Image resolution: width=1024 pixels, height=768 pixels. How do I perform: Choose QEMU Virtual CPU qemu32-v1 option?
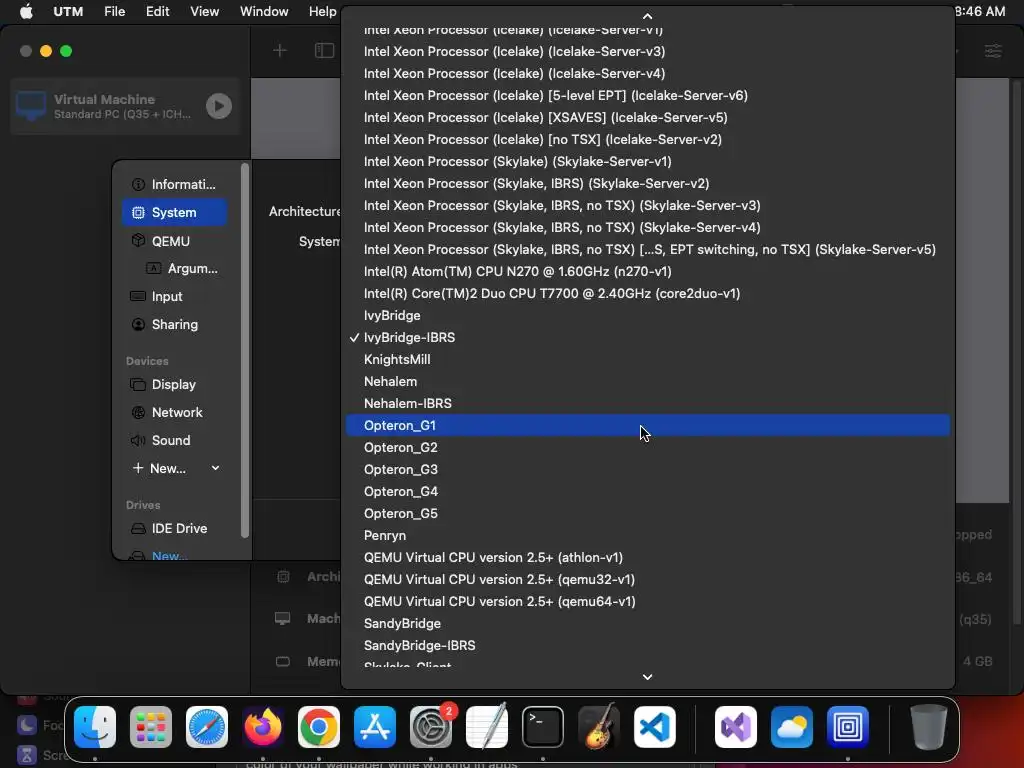coord(647,580)
